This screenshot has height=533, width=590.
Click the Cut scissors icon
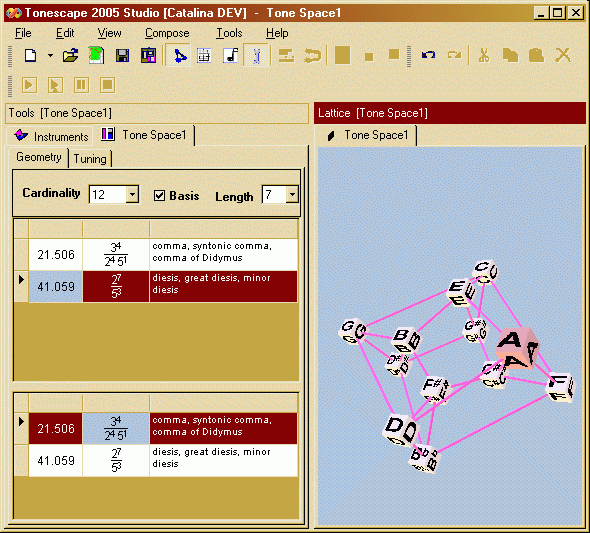[484, 56]
